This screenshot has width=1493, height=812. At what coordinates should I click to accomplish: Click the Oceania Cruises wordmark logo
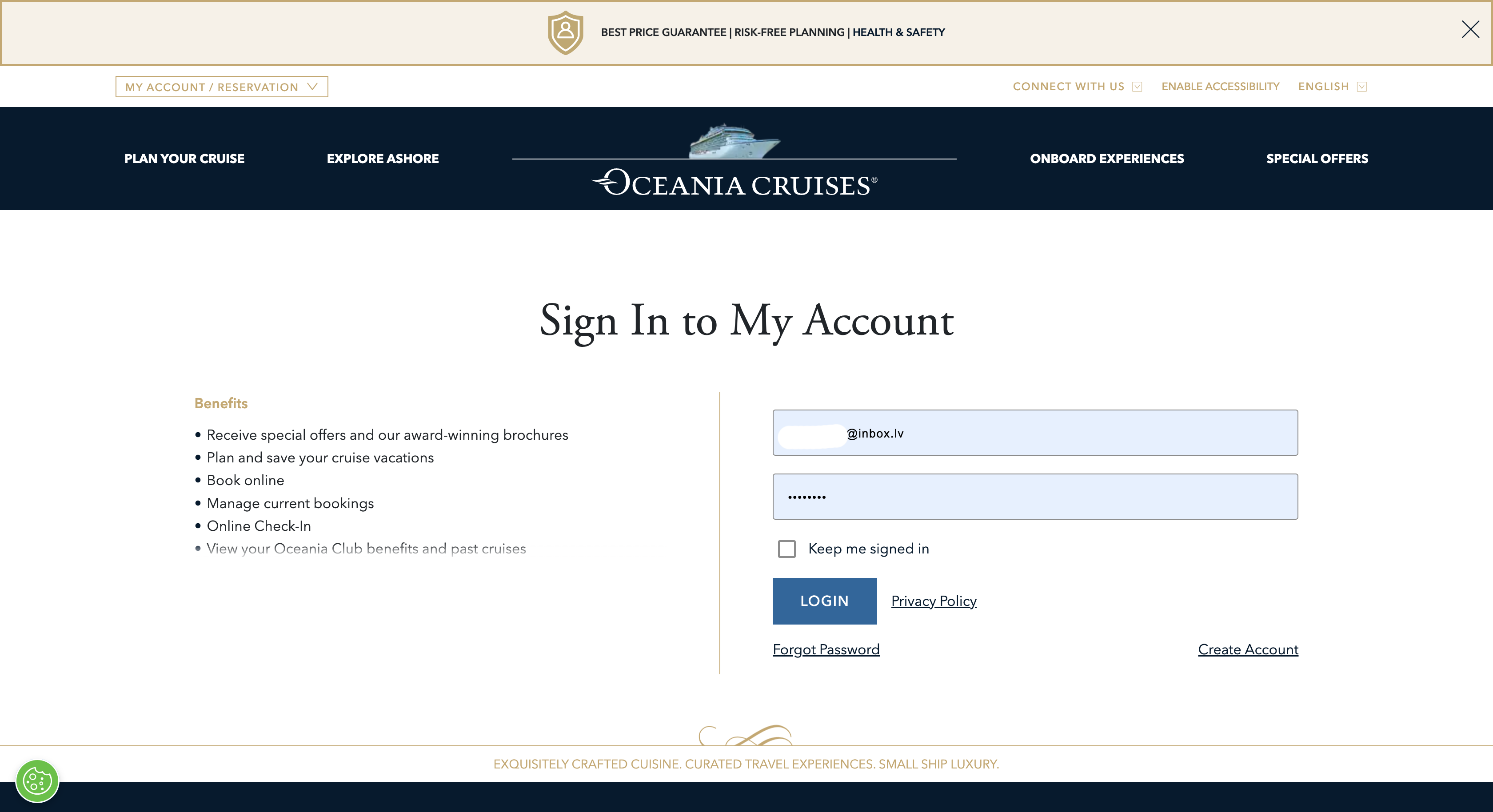735,183
